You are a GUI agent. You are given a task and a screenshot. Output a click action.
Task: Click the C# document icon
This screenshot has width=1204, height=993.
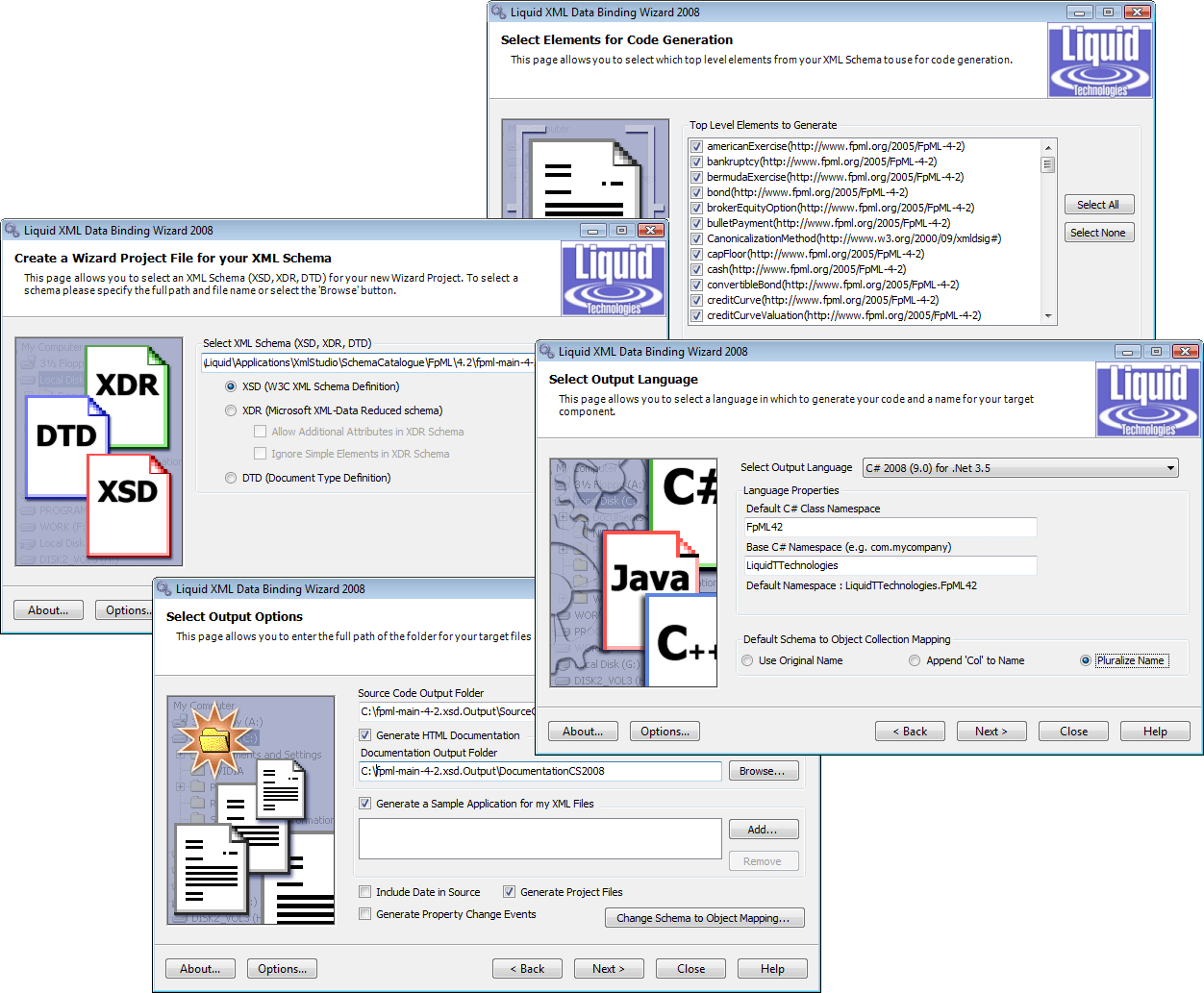click(685, 494)
